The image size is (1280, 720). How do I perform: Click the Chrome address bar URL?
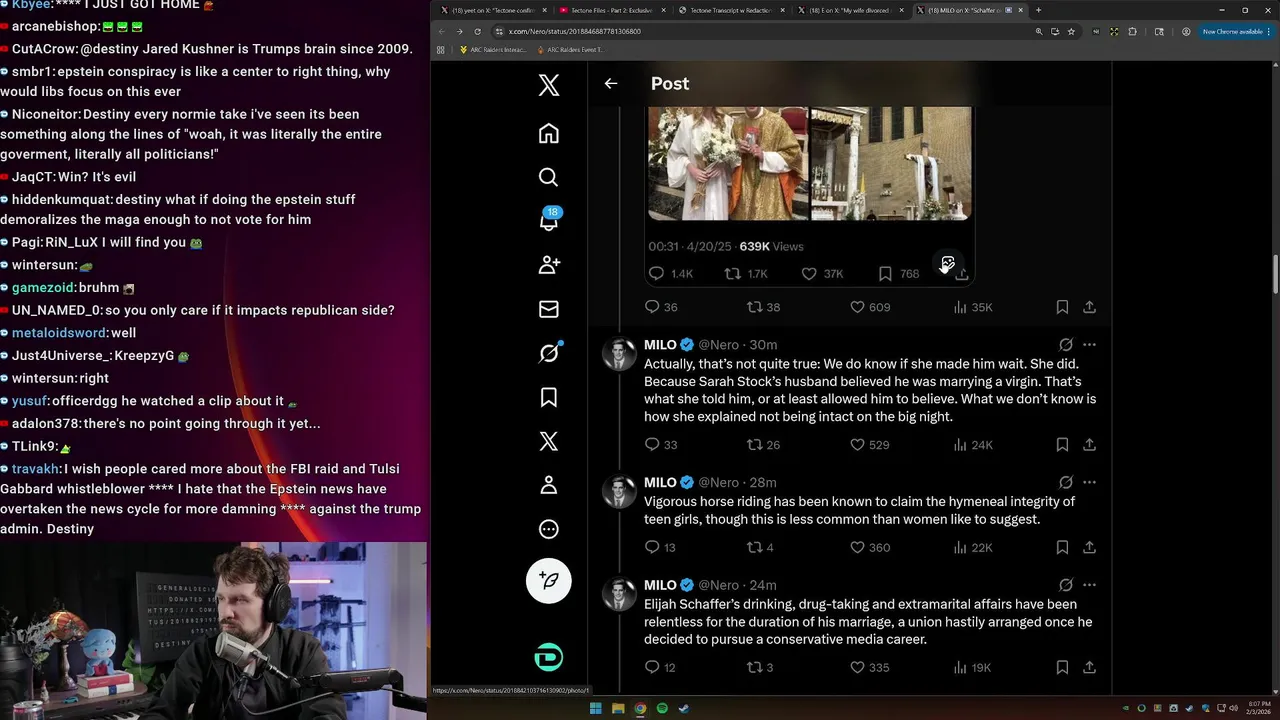574,31
